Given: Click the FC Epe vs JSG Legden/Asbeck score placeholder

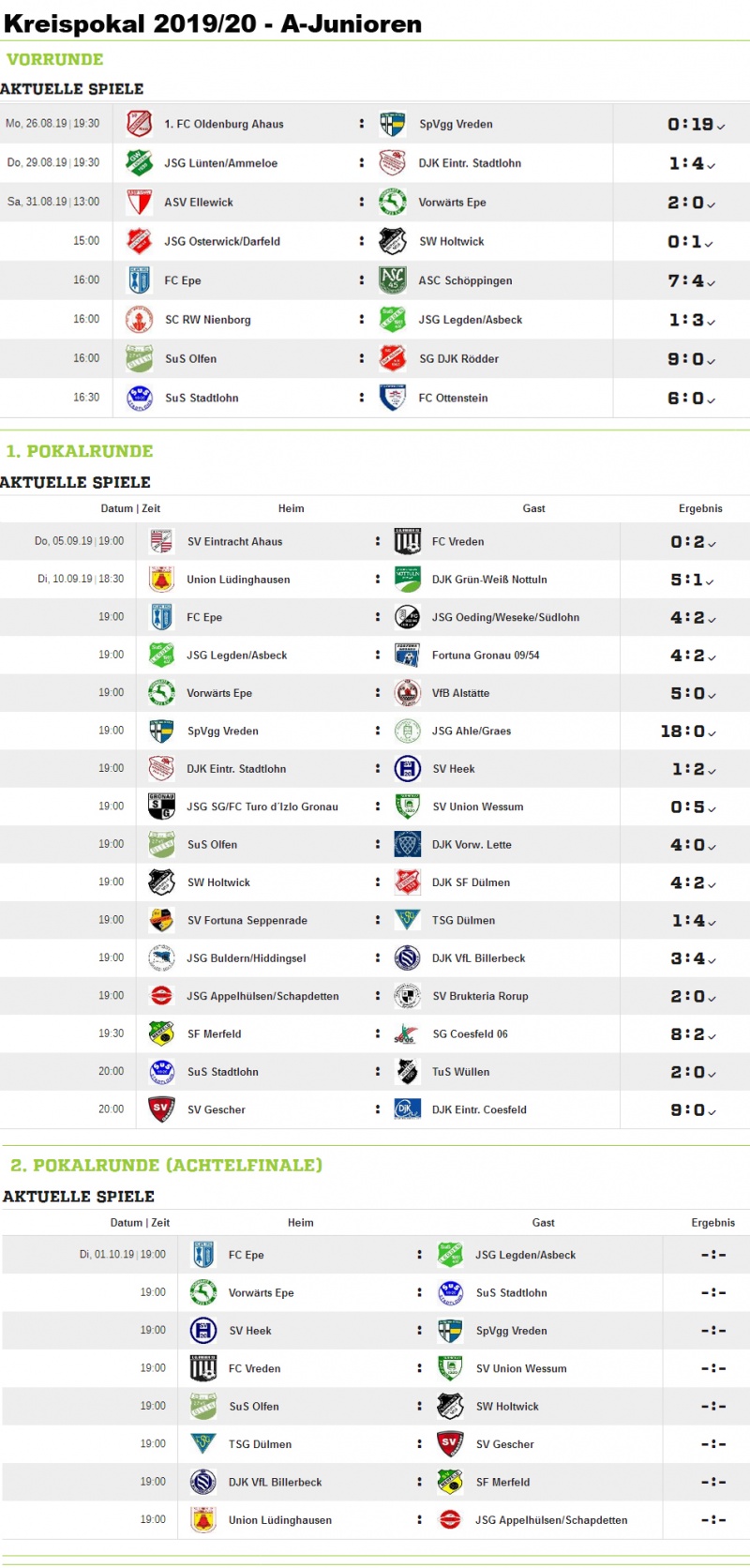Looking at the screenshot, I should [x=713, y=1255].
